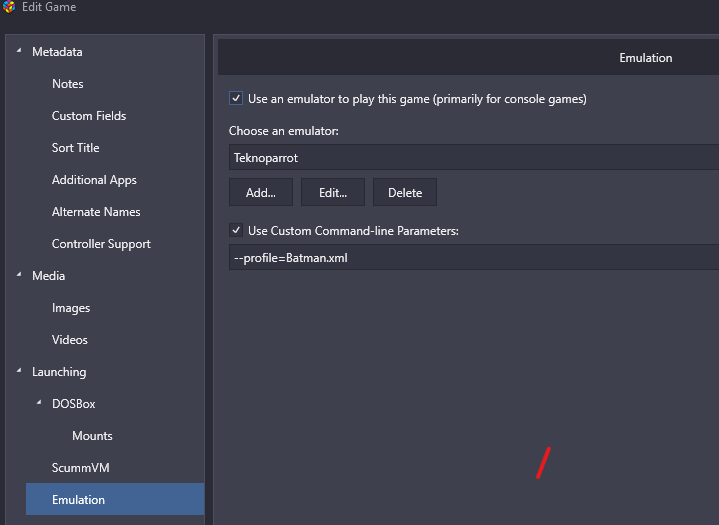Viewport: 719px width, 525px height.
Task: Collapse the Launching tree section
Action: [19, 371]
